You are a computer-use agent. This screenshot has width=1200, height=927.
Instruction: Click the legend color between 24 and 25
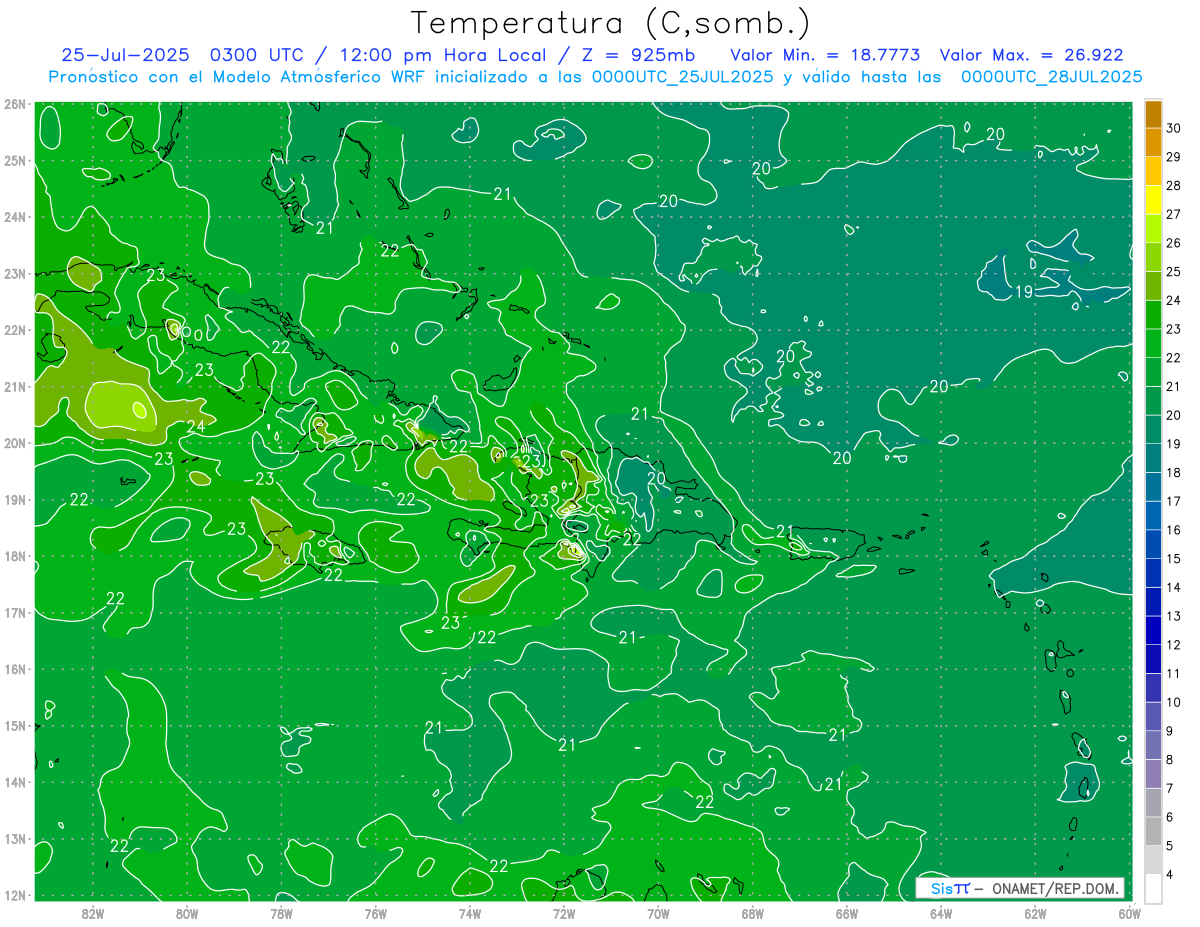point(1154,286)
